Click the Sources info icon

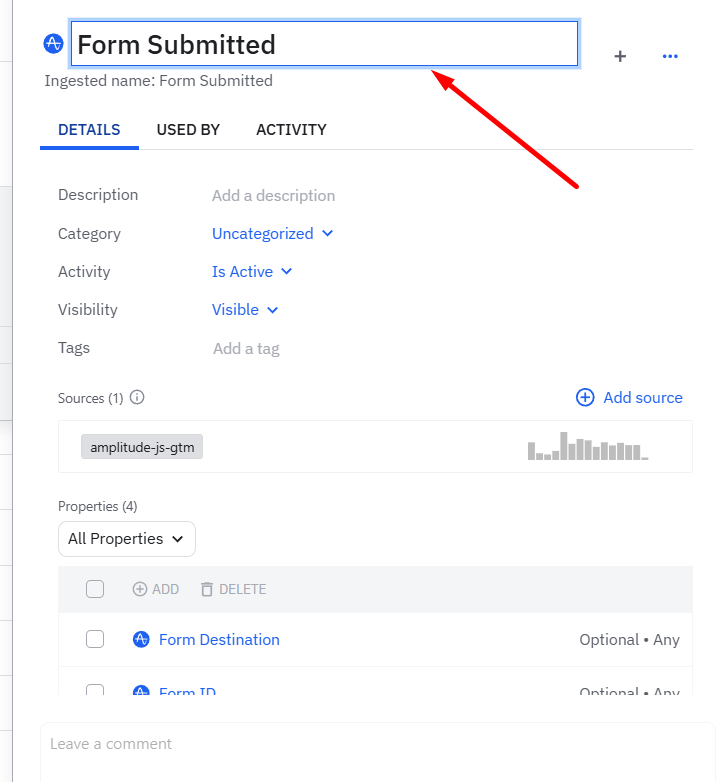click(x=137, y=398)
